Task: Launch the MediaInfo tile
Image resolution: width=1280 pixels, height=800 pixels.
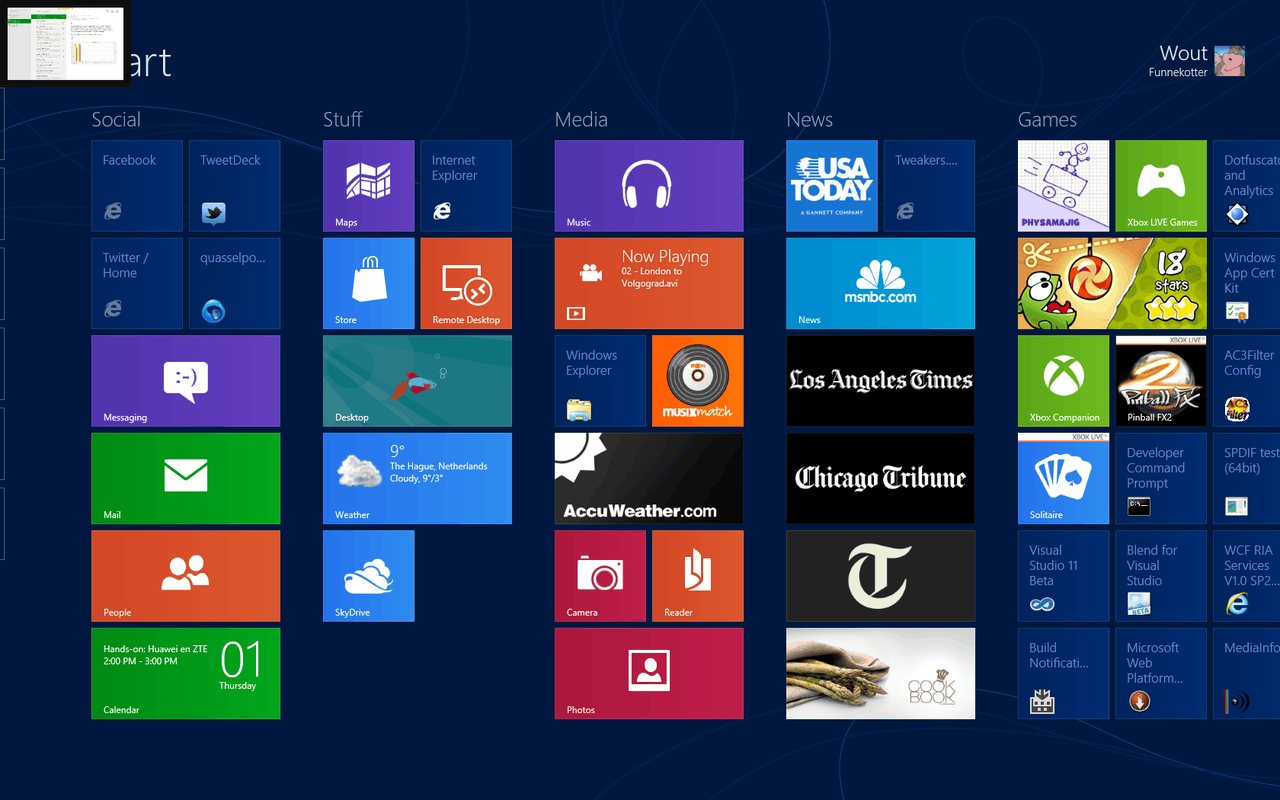Action: pos(1247,673)
